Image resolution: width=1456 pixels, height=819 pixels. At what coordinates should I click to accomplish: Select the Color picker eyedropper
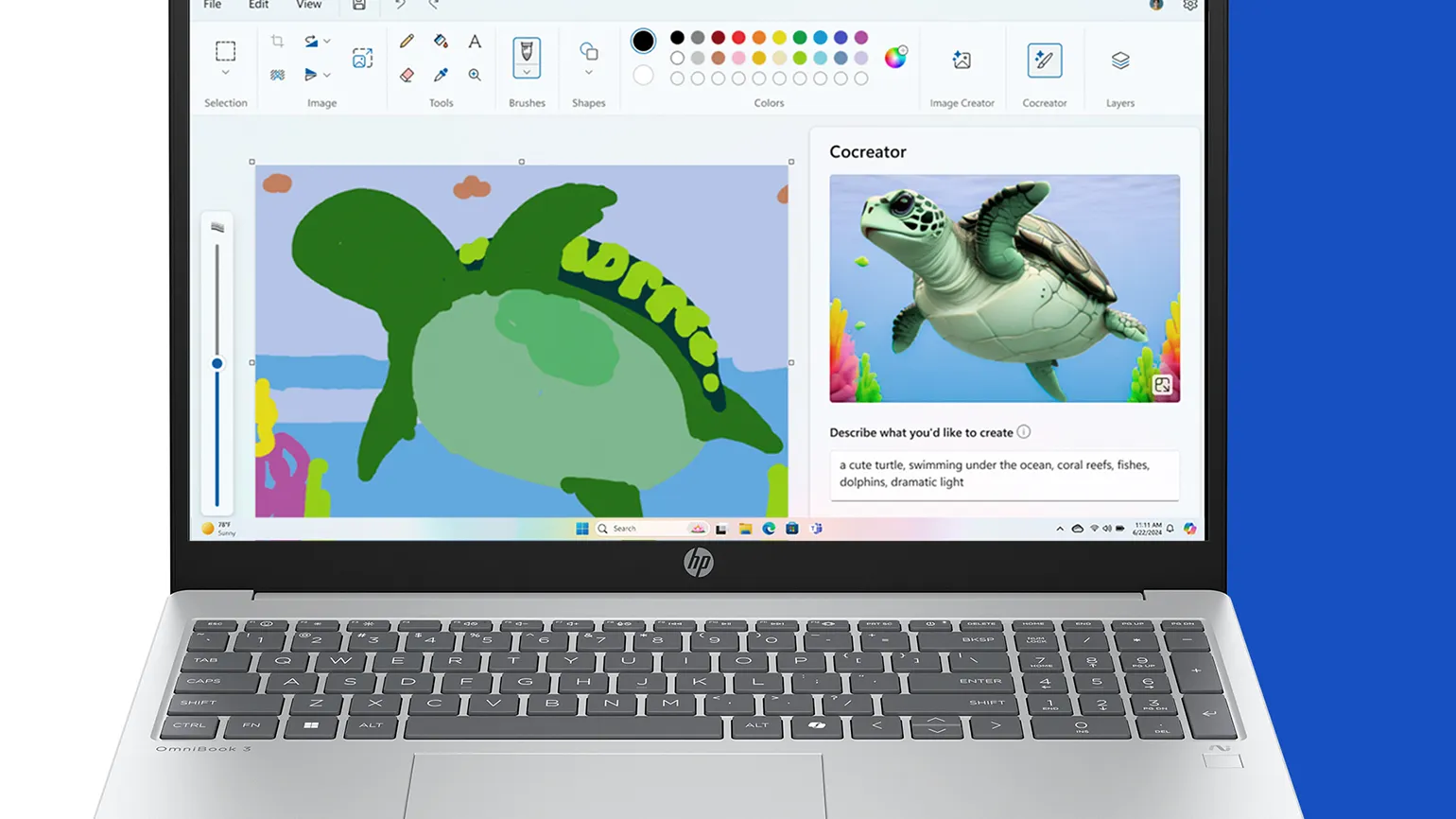click(441, 75)
